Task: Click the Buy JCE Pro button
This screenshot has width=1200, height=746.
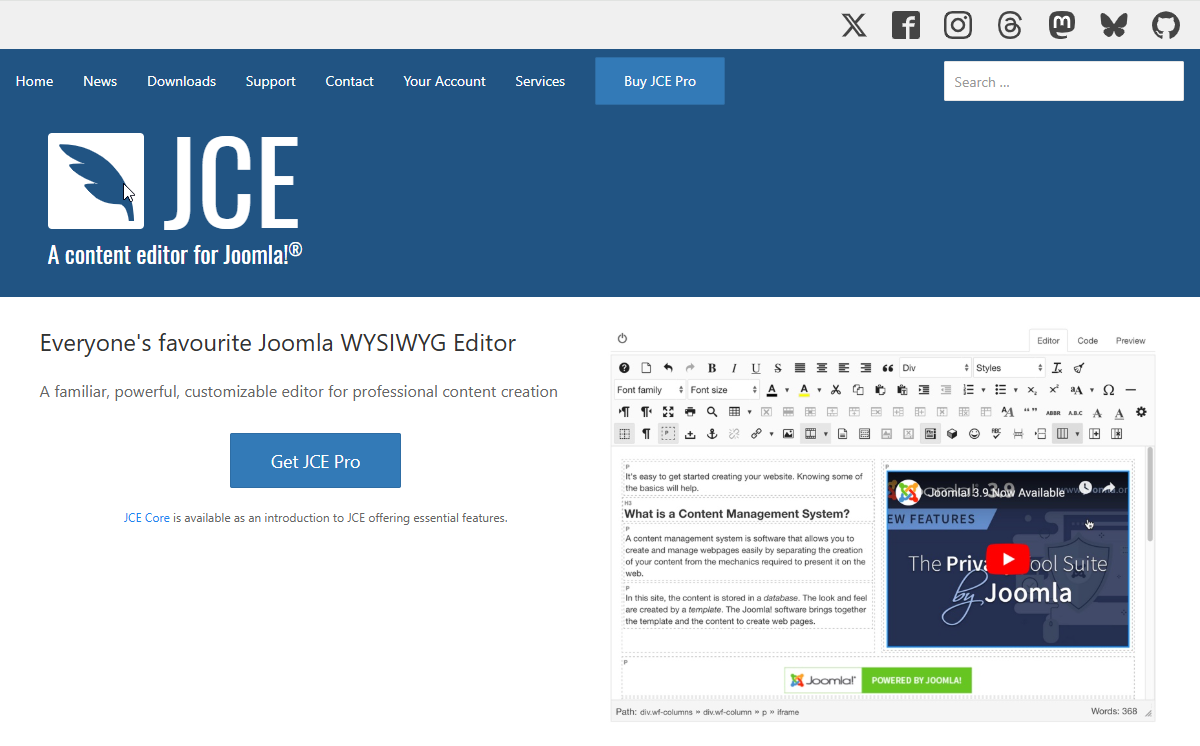Action: pos(660,81)
